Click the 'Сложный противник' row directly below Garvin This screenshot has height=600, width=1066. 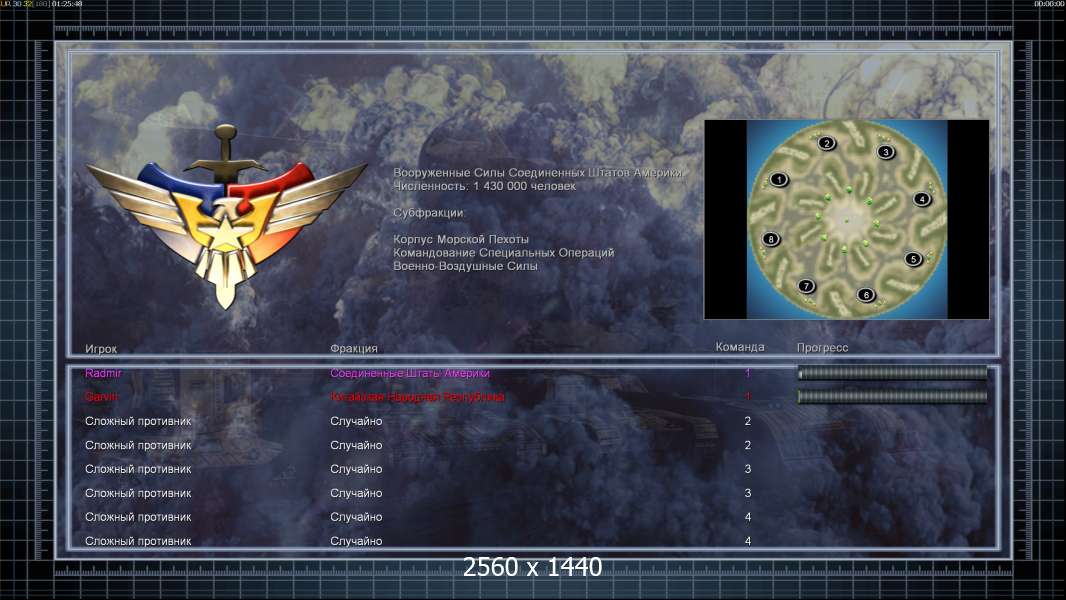[138, 421]
